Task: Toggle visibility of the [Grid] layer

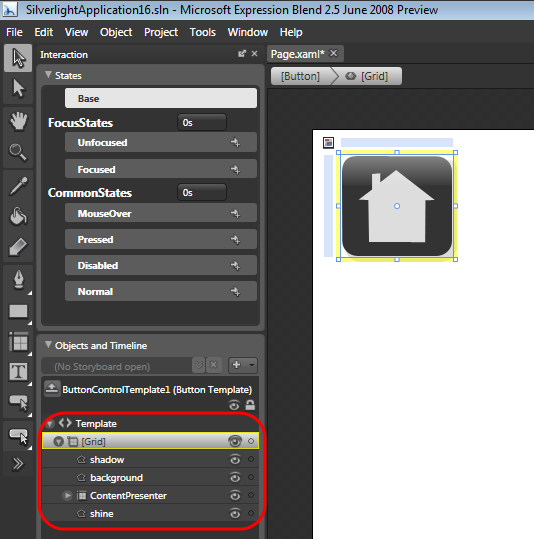Action: pos(235,441)
